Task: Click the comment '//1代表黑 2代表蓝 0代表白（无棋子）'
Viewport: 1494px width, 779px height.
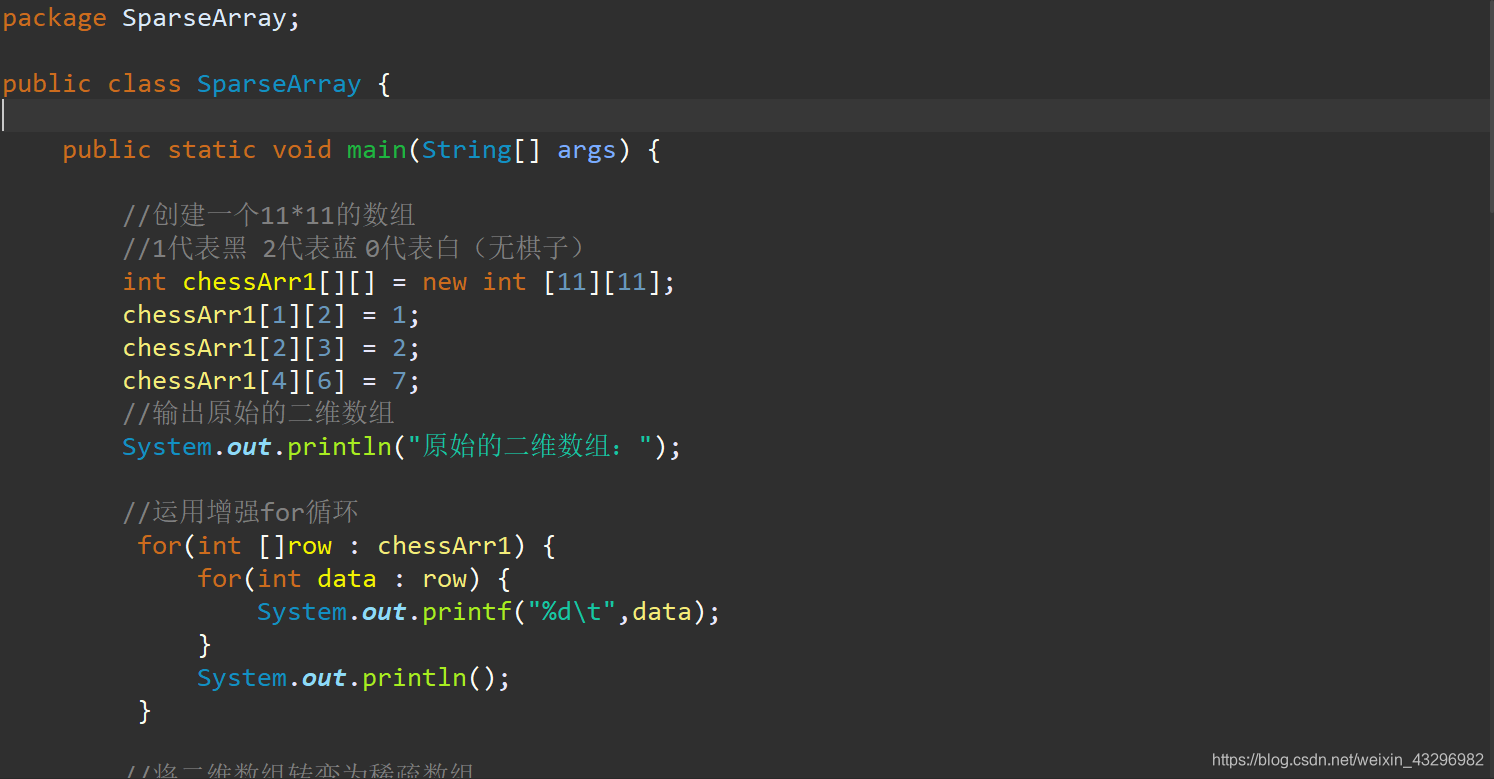Action: coord(360,248)
